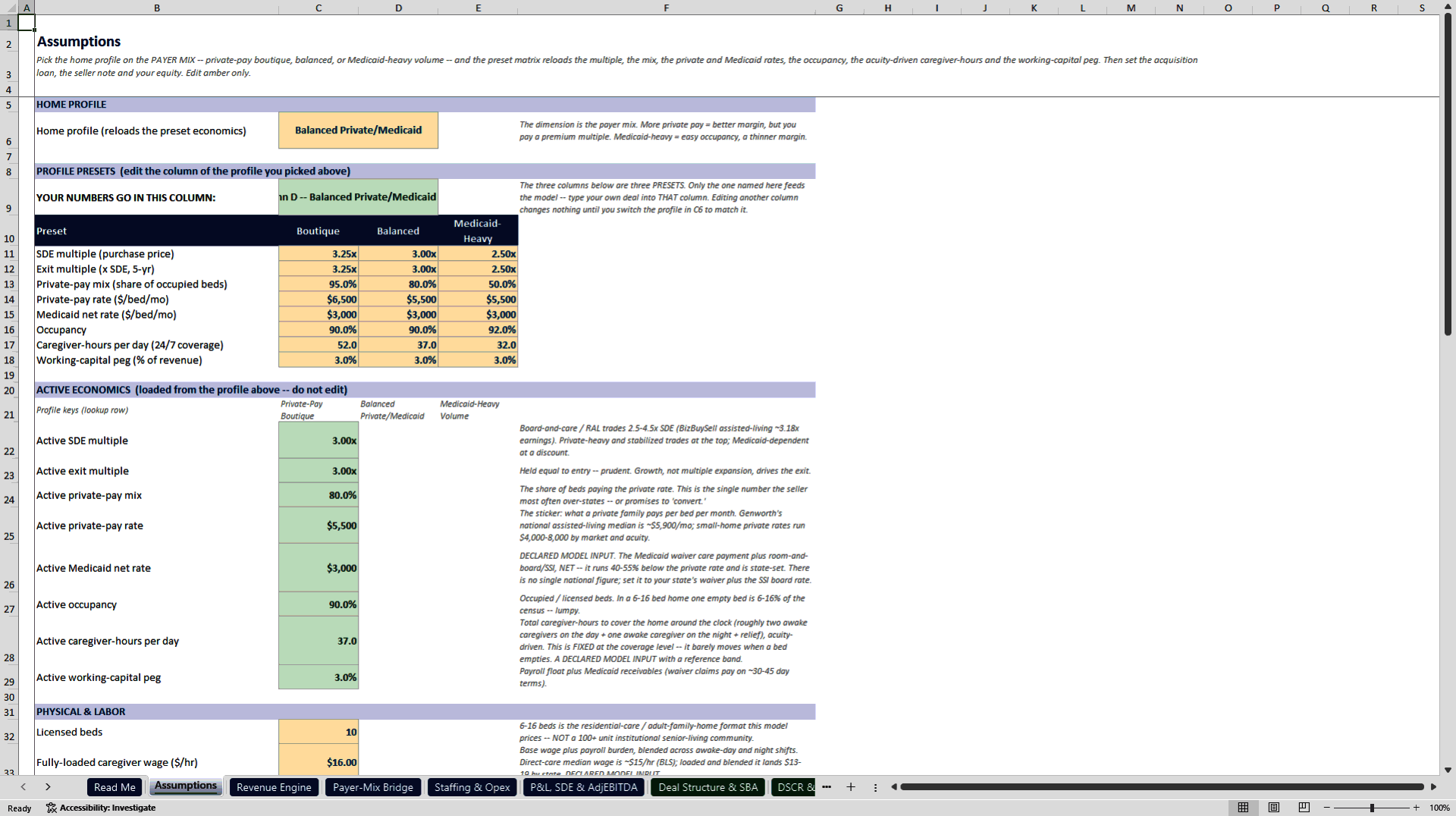
Task: Click the Balanced private-pay rate $5,500 cell
Action: click(398, 300)
